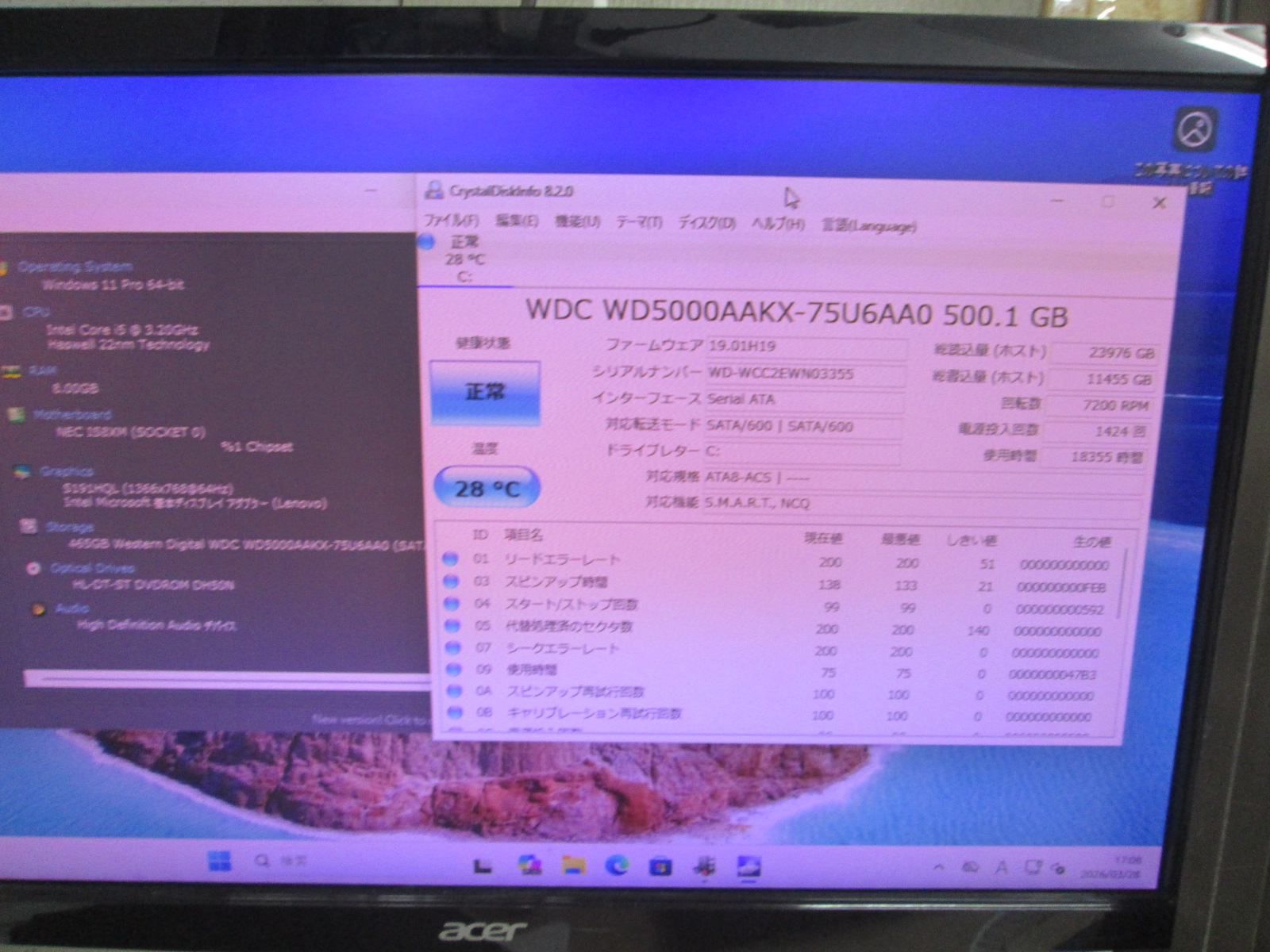
Task: Expand the system tray hidden icons chevron
Action: pos(939,868)
